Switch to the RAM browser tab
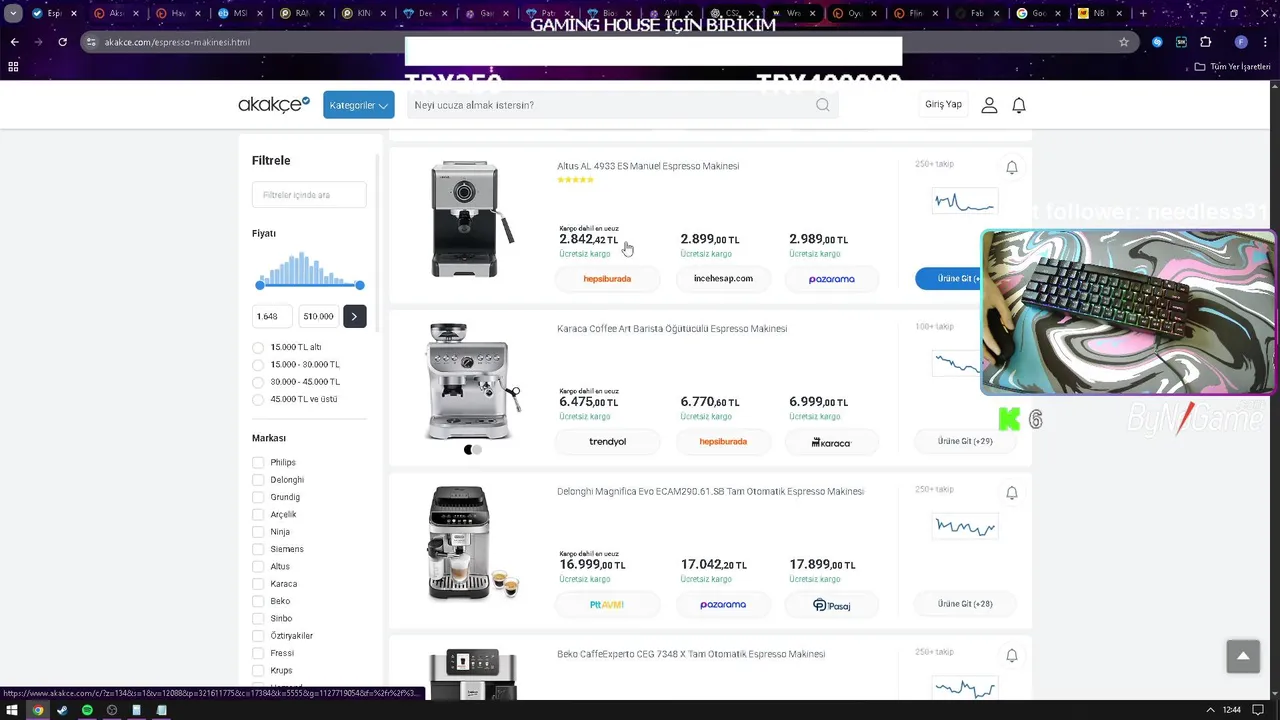This screenshot has width=1280, height=720. 300,14
